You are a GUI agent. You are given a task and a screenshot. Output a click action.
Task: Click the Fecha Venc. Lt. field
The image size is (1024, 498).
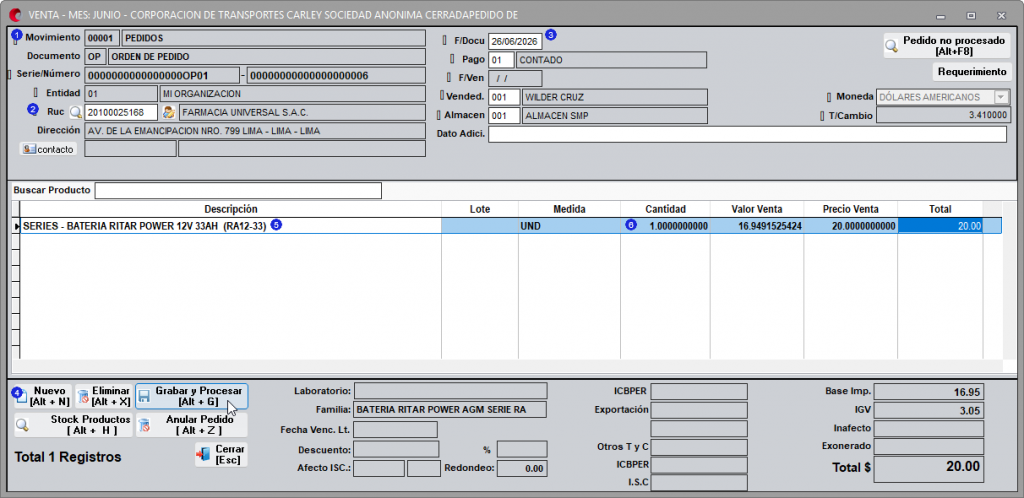(395, 429)
